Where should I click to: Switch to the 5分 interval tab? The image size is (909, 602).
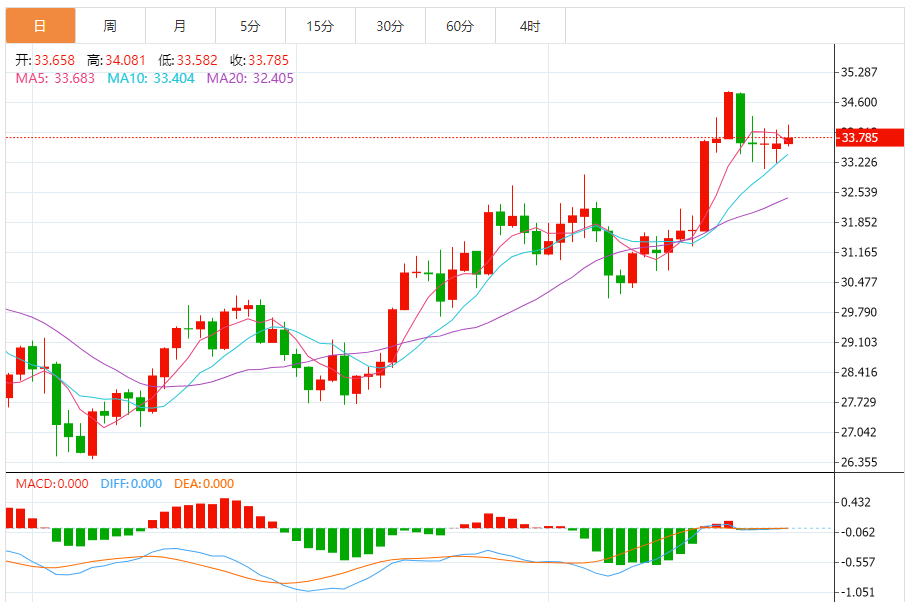250,26
